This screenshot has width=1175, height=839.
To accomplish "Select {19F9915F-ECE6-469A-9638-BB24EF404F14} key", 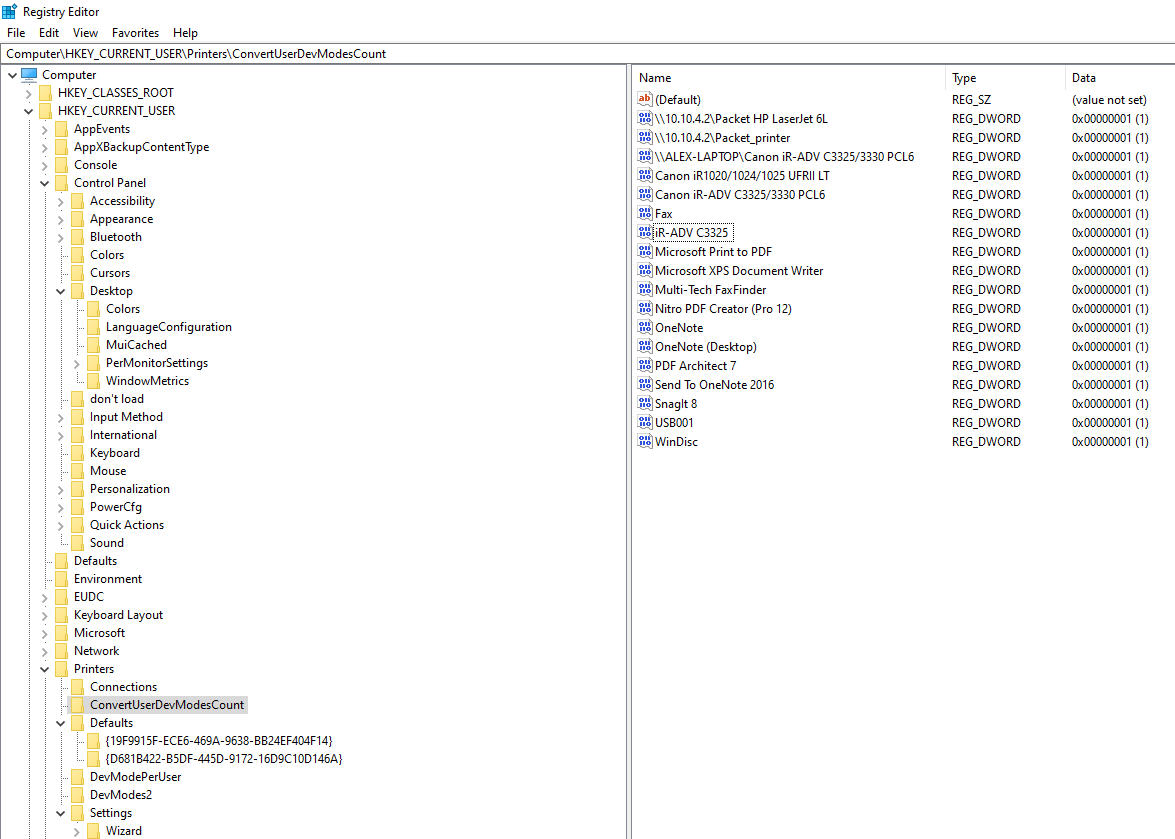I will (219, 741).
